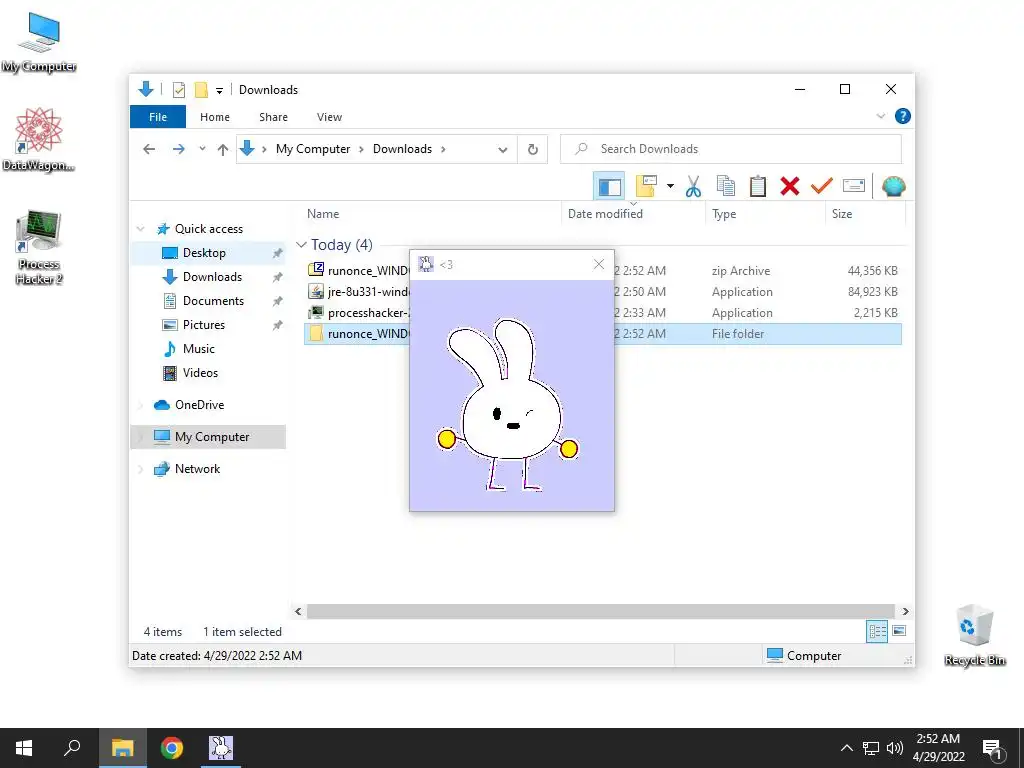Select OneDrive in the navigation pane
The image size is (1024, 768).
(x=199, y=405)
